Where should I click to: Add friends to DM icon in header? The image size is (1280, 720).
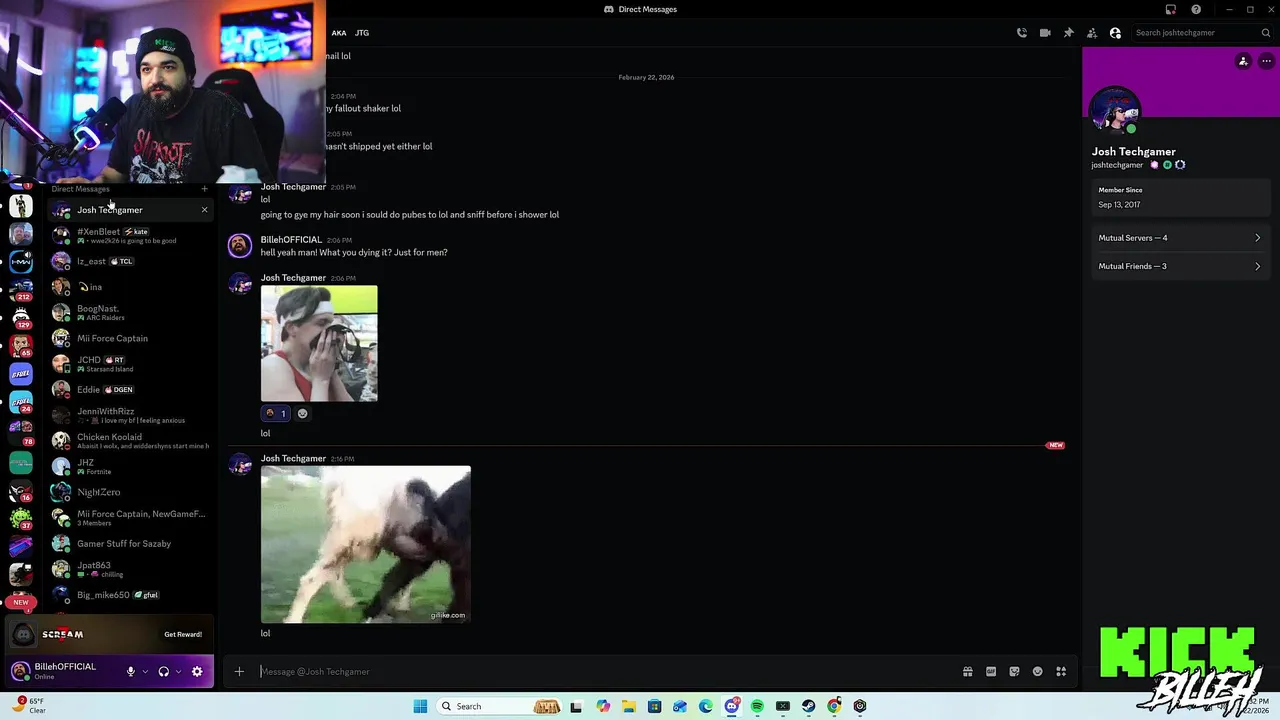point(1092,33)
